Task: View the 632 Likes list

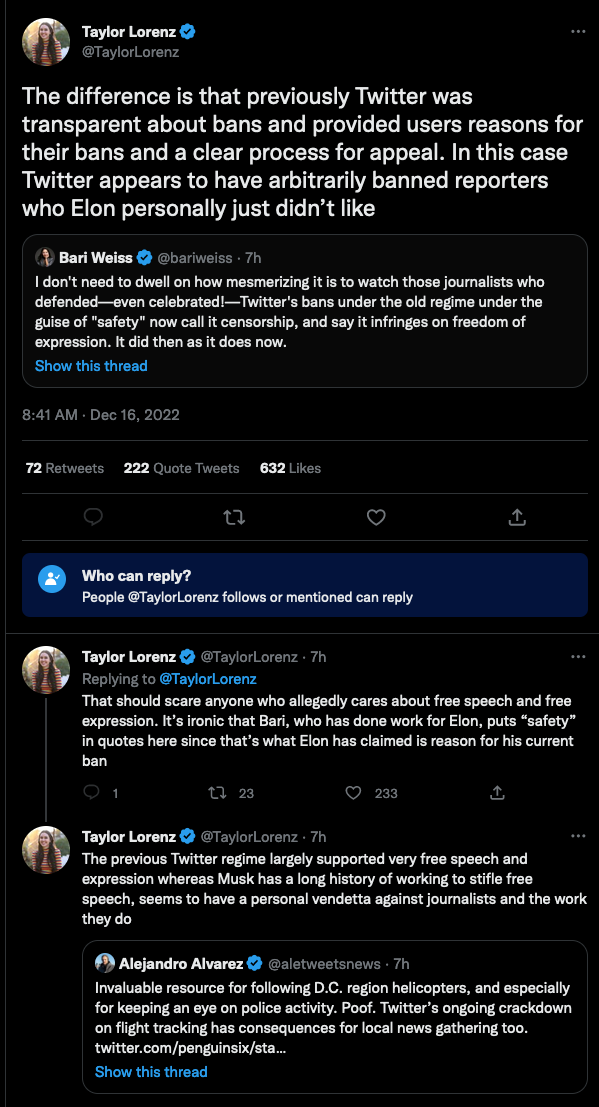Action: click(290, 468)
